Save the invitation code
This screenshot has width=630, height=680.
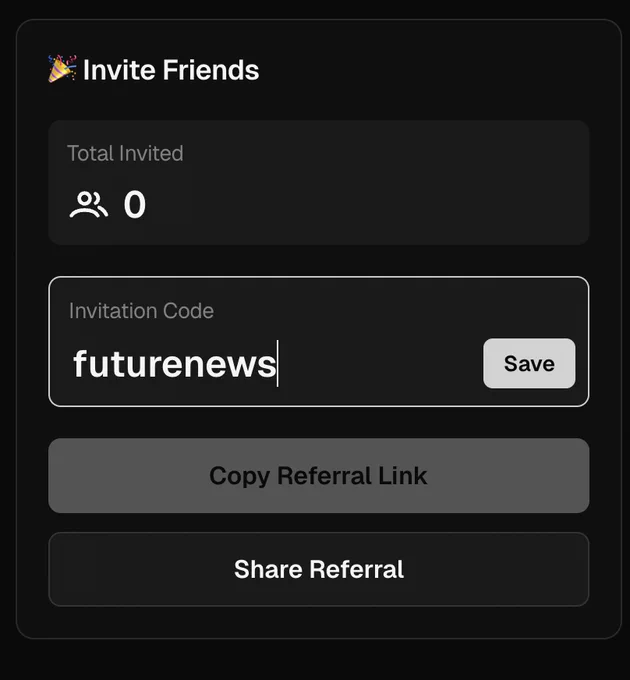(529, 363)
